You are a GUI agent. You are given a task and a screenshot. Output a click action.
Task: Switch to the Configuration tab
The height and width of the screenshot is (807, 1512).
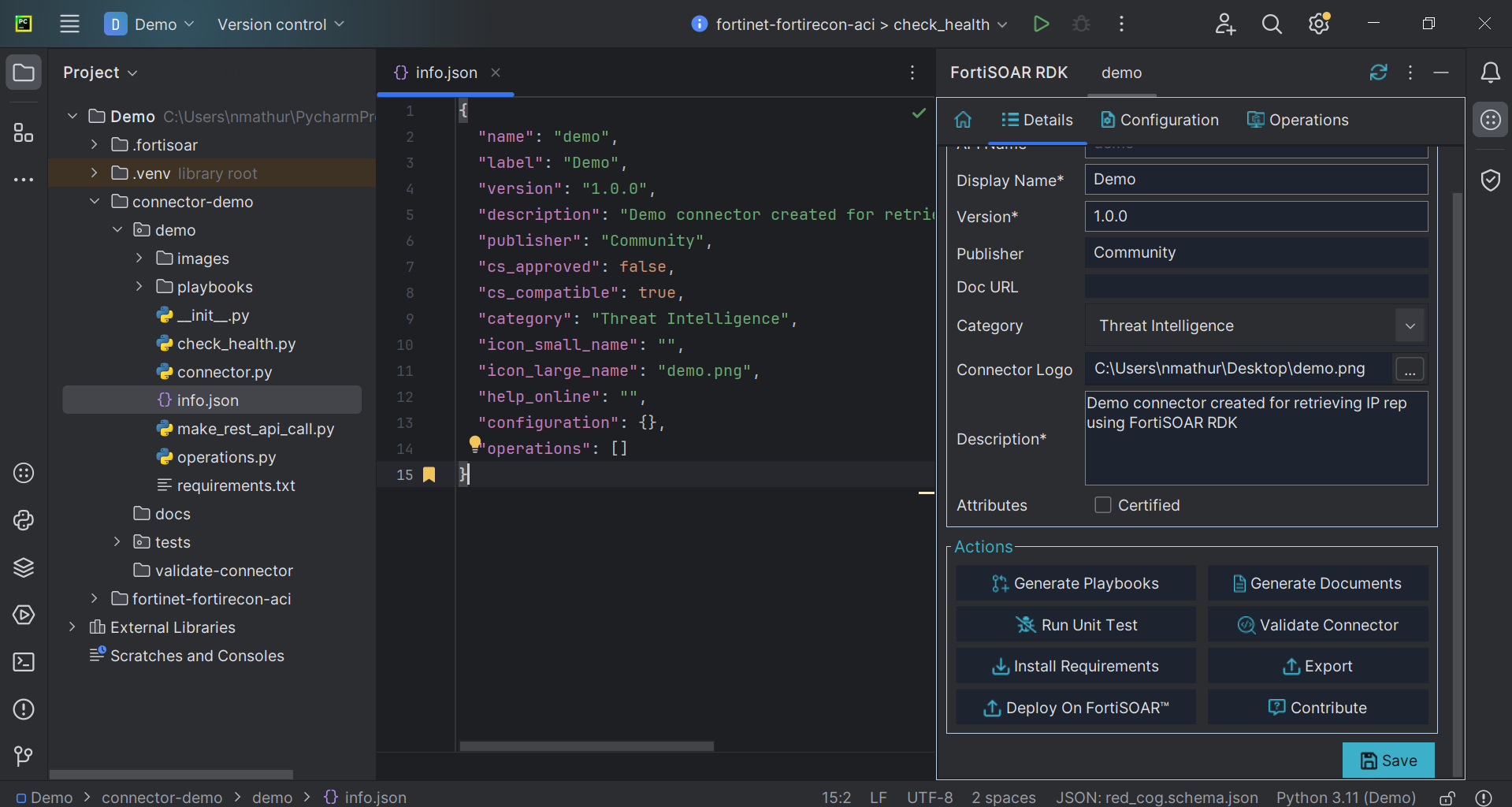1160,120
